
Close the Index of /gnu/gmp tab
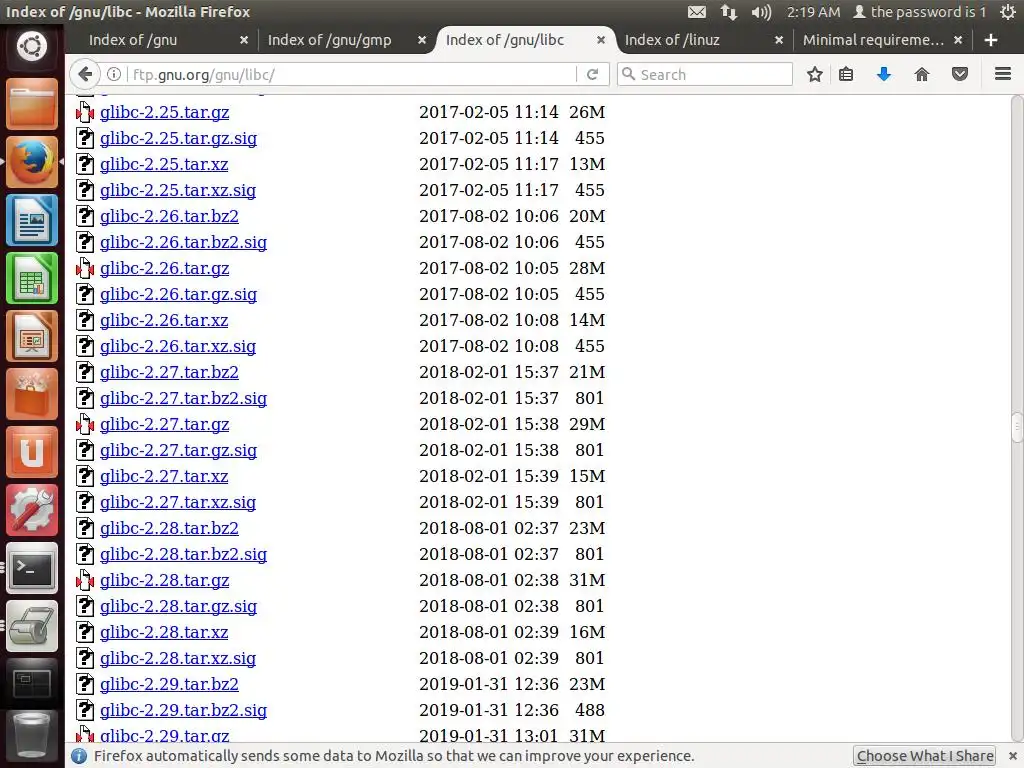click(422, 40)
